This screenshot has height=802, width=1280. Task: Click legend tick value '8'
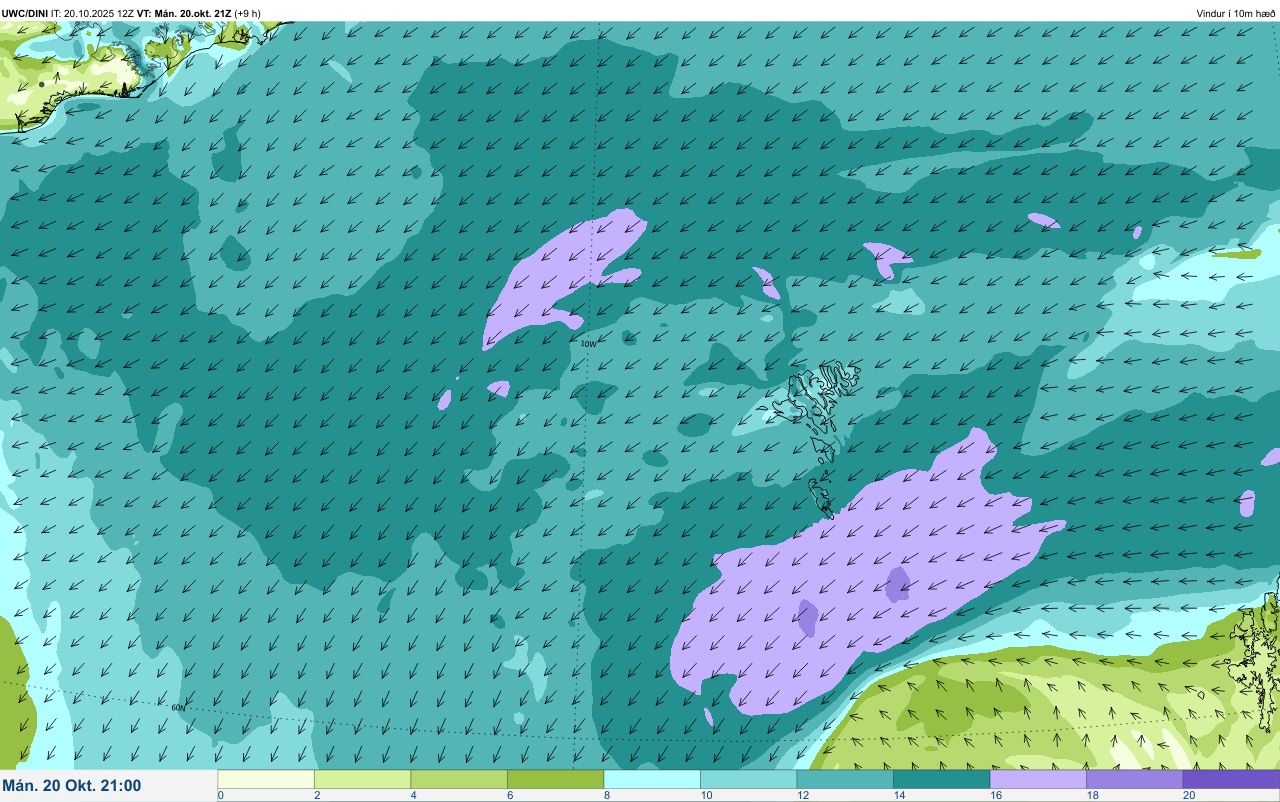coord(606,795)
